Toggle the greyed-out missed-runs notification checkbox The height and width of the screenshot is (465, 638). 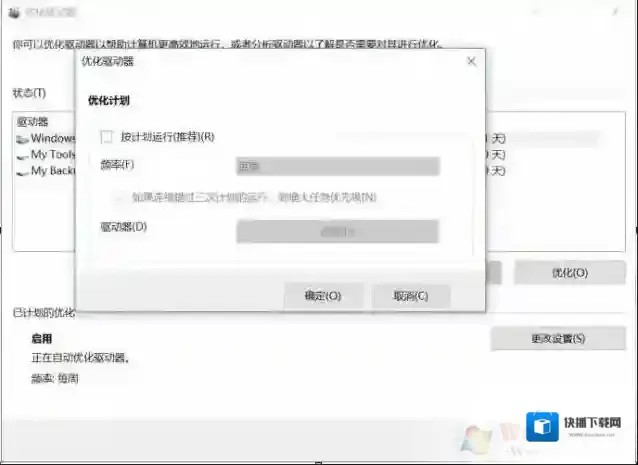pos(122,197)
